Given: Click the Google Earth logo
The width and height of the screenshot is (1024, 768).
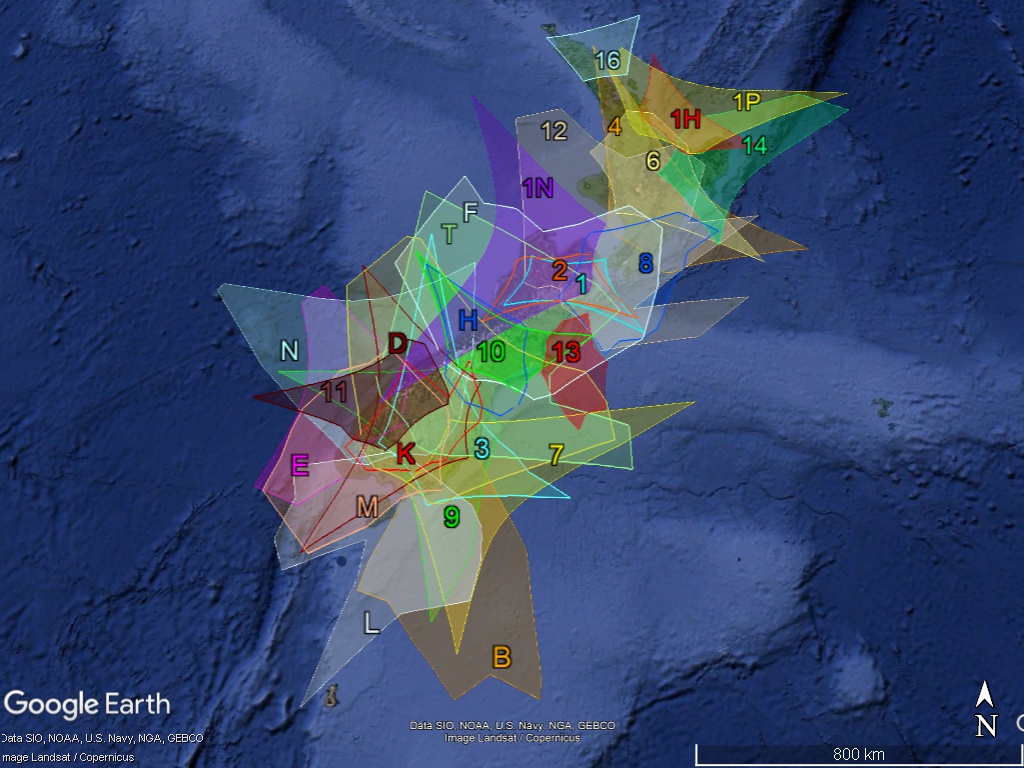Looking at the screenshot, I should tap(87, 704).
